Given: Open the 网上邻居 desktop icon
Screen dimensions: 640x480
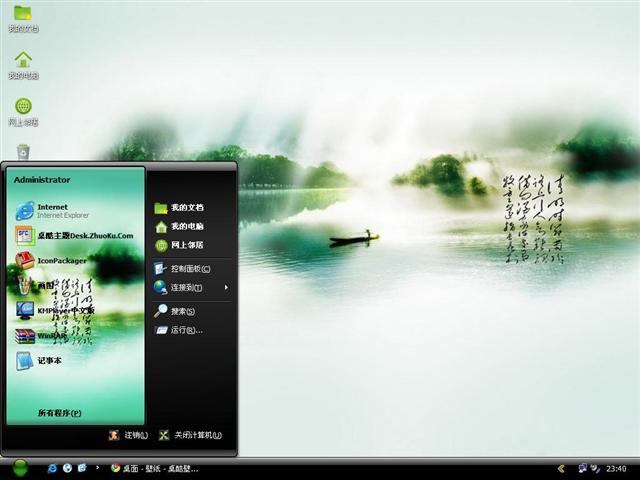Looking at the screenshot, I should click(23, 111).
